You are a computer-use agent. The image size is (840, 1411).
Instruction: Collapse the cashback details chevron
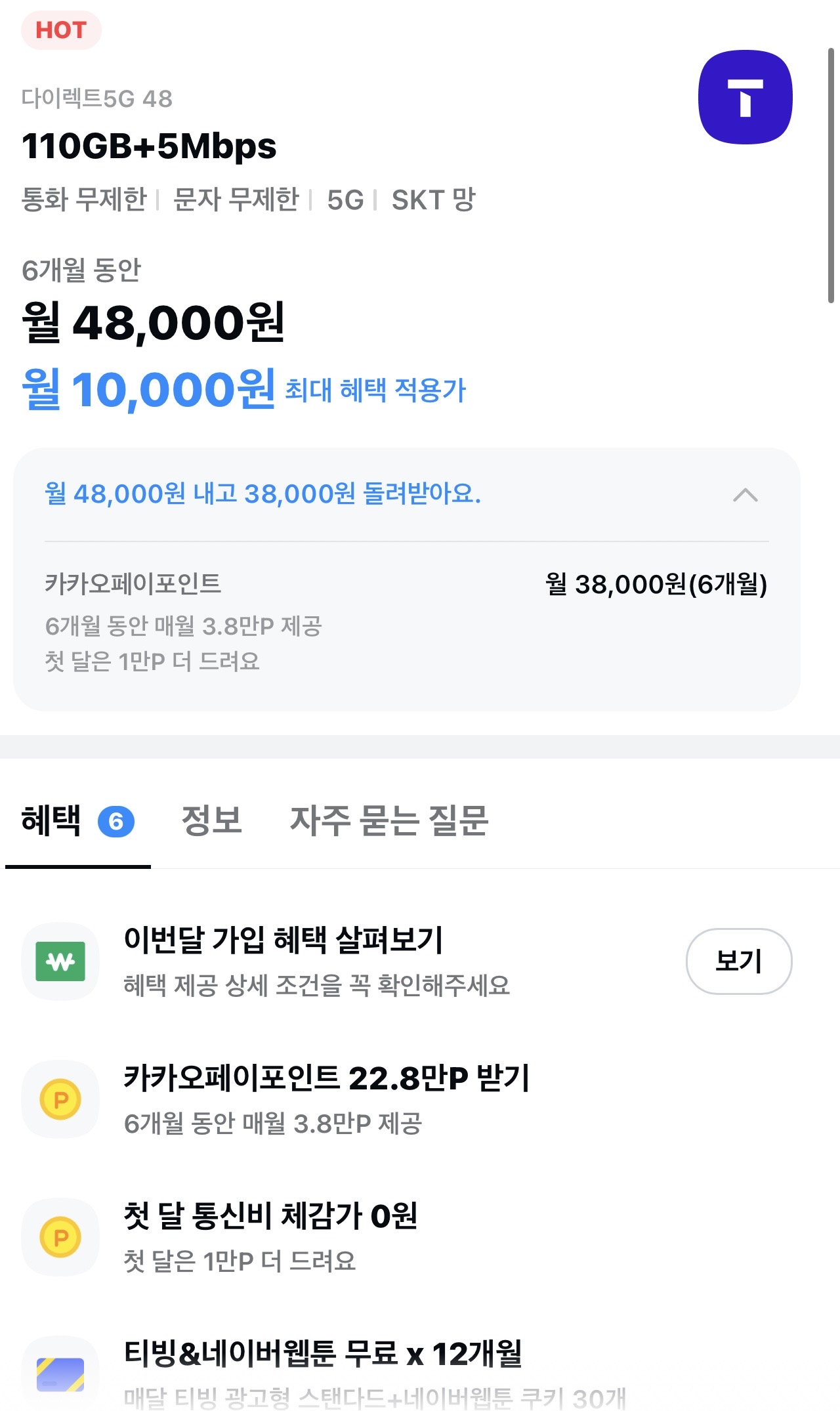pos(745,495)
